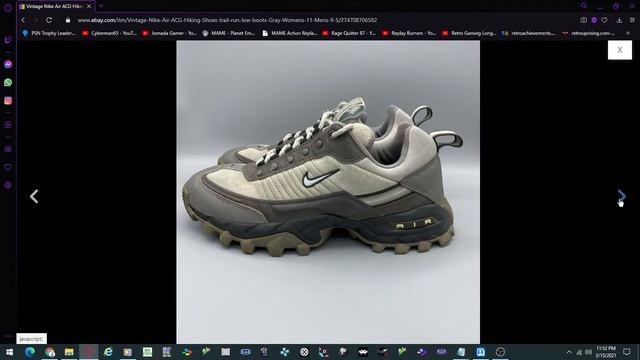Open the Easy Setup menu icon

(632, 20)
